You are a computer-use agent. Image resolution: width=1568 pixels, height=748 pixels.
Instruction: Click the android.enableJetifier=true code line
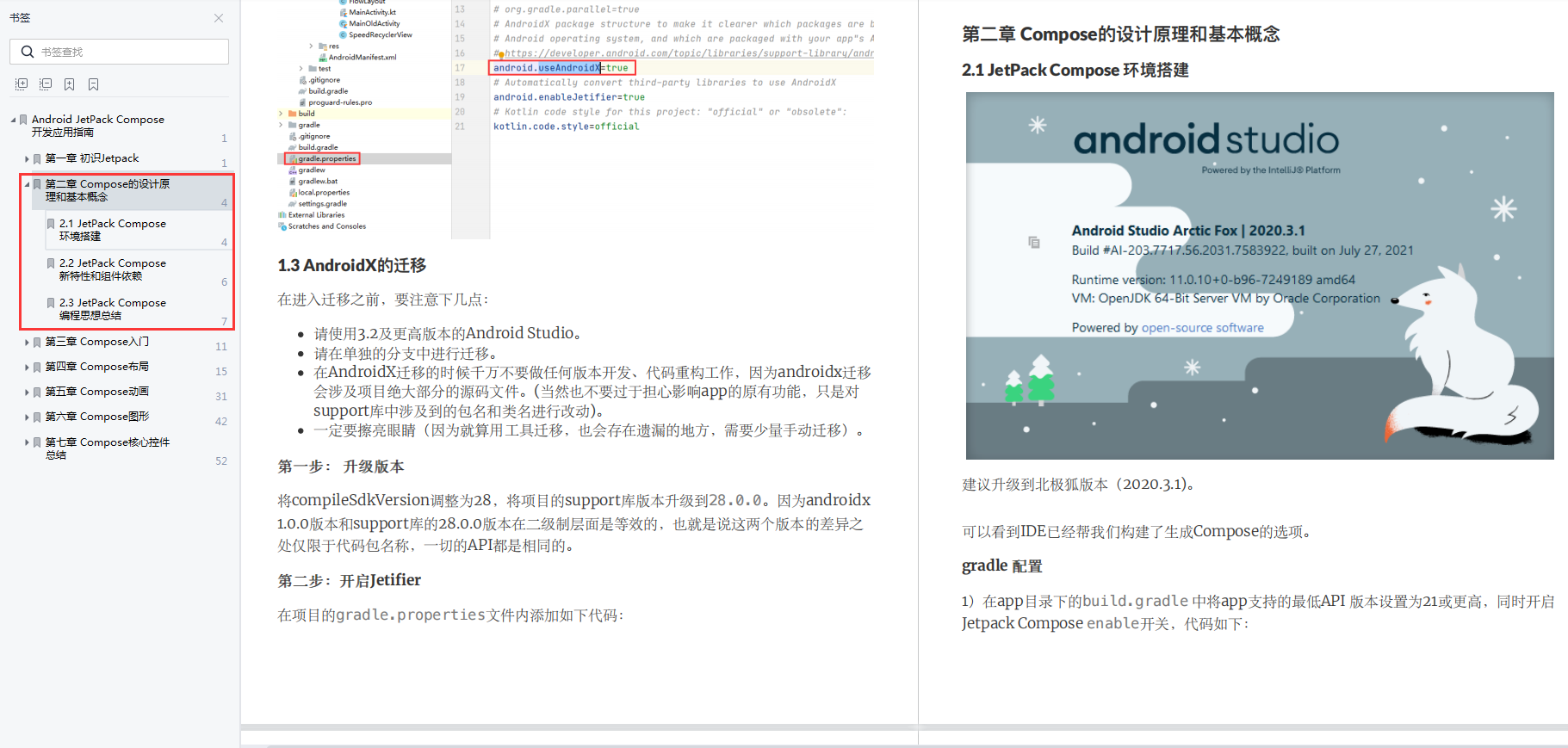click(568, 97)
